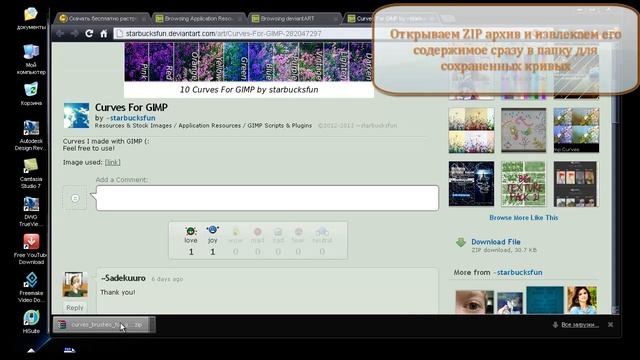640x360 pixels.
Task: Close the downloads bar with X
Action: [611, 324]
